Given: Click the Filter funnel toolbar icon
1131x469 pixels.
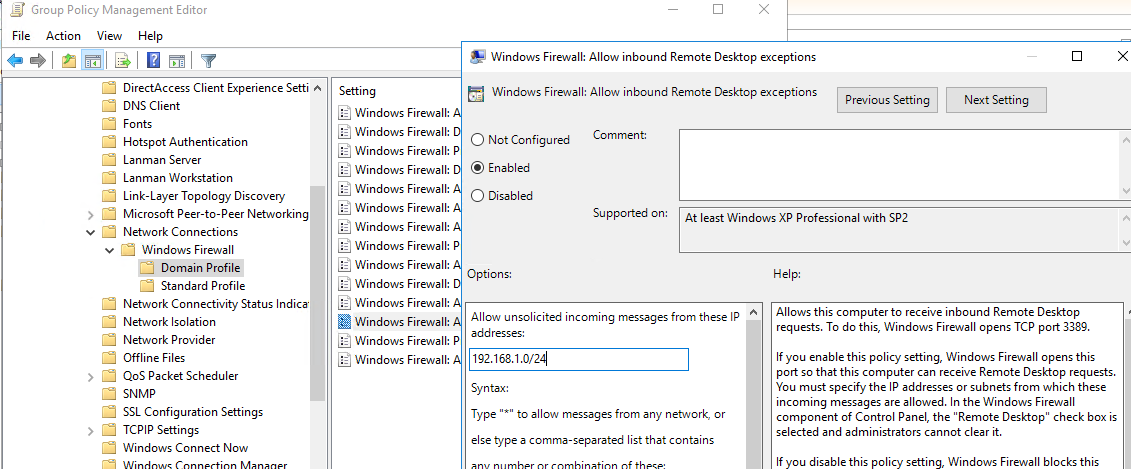Looking at the screenshot, I should [208, 61].
